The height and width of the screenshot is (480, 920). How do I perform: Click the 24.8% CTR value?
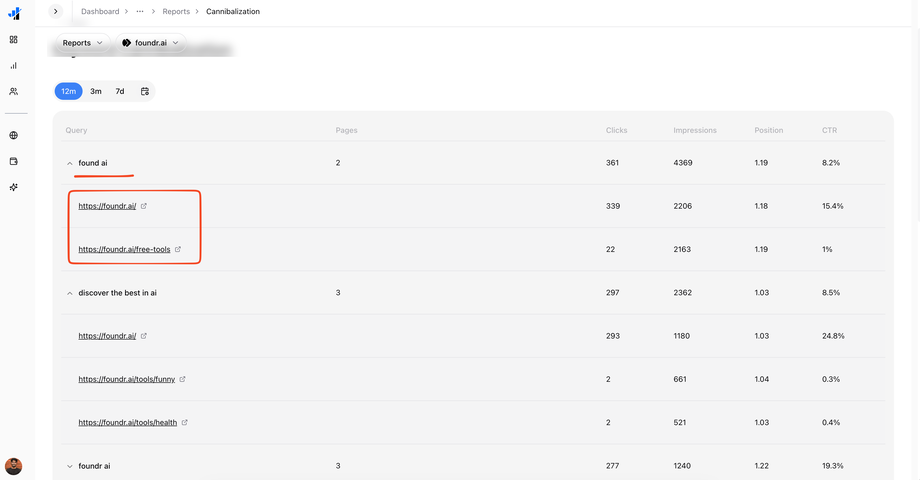pos(833,336)
